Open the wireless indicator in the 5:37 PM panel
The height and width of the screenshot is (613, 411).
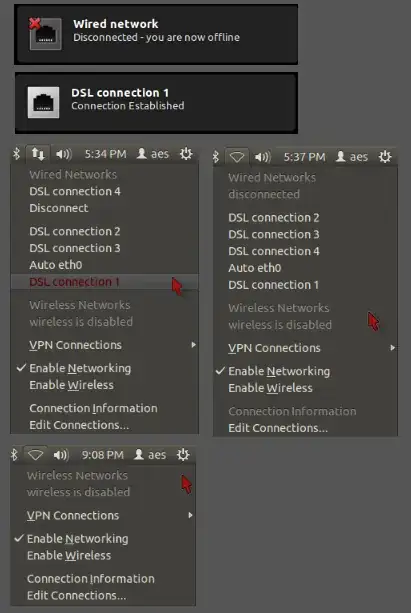tap(237, 157)
